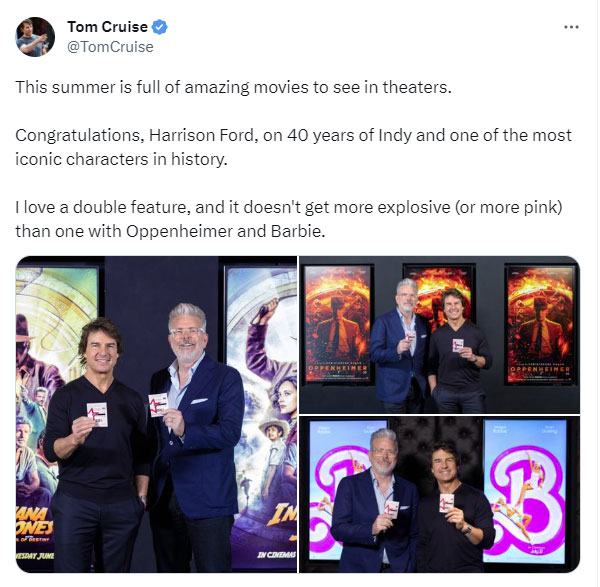The width and height of the screenshot is (600, 587).
Task: Open the Oppenheimer posters photo
Action: [439, 334]
